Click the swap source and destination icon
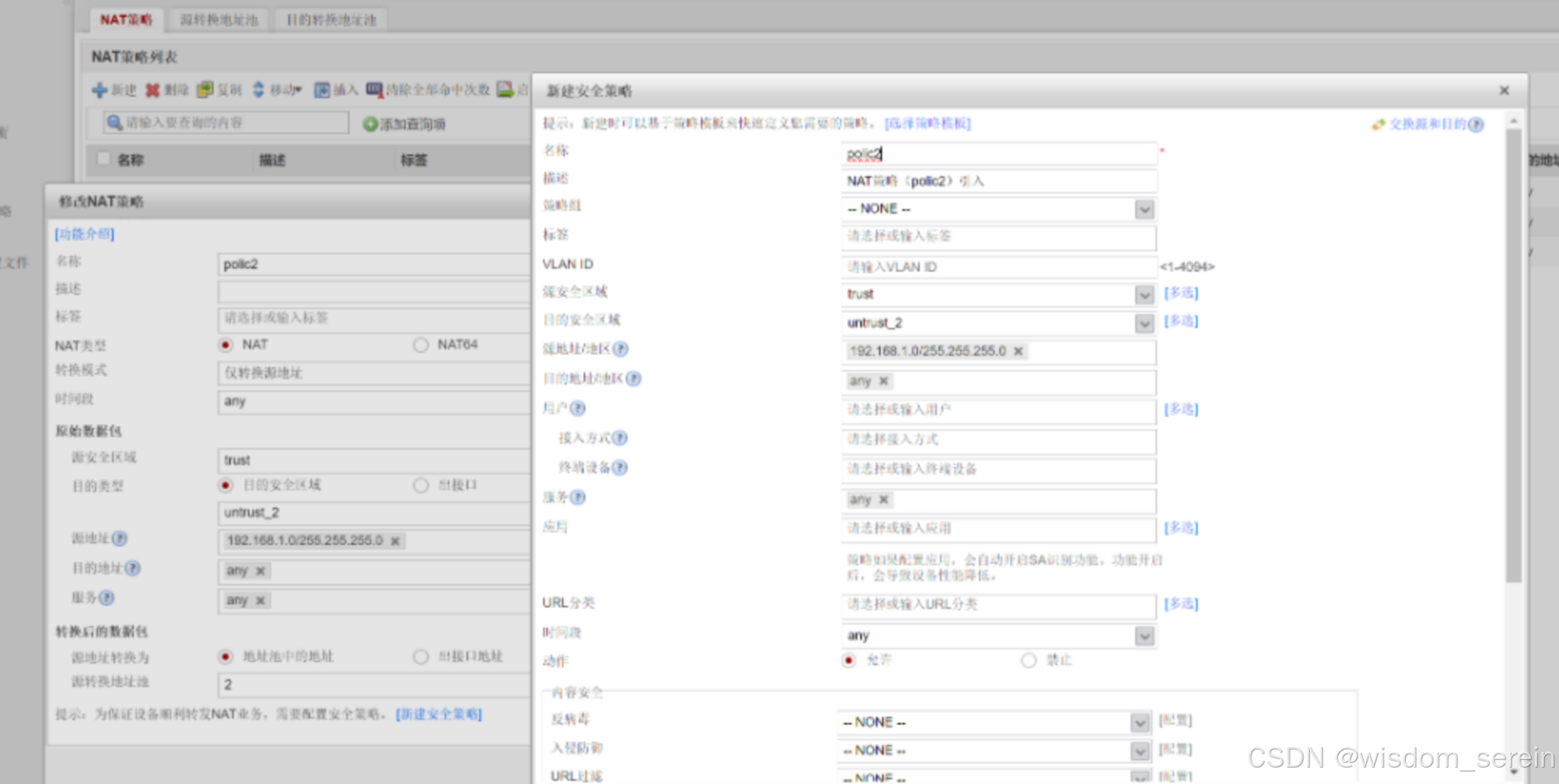 click(1379, 124)
